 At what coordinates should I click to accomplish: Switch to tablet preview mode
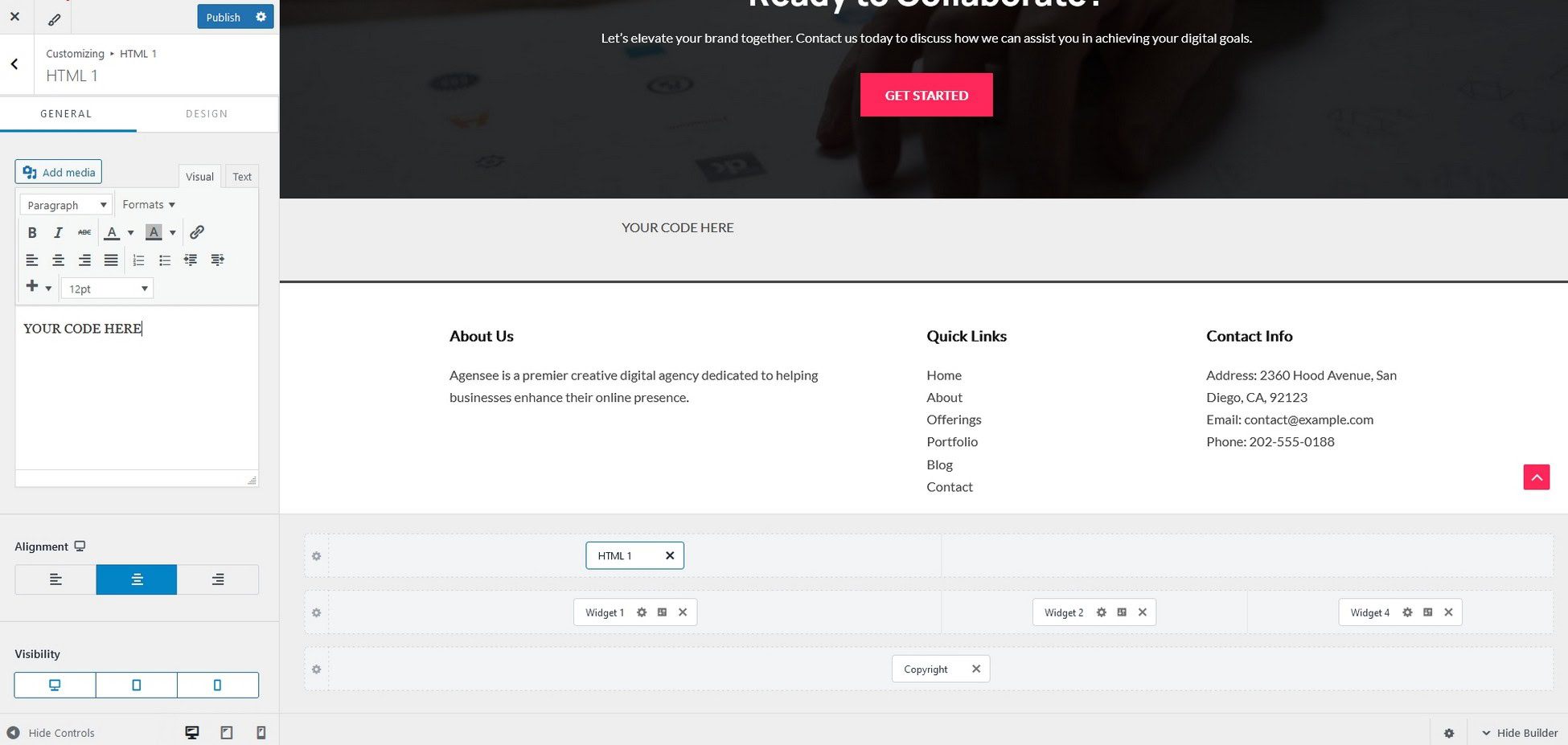227,733
